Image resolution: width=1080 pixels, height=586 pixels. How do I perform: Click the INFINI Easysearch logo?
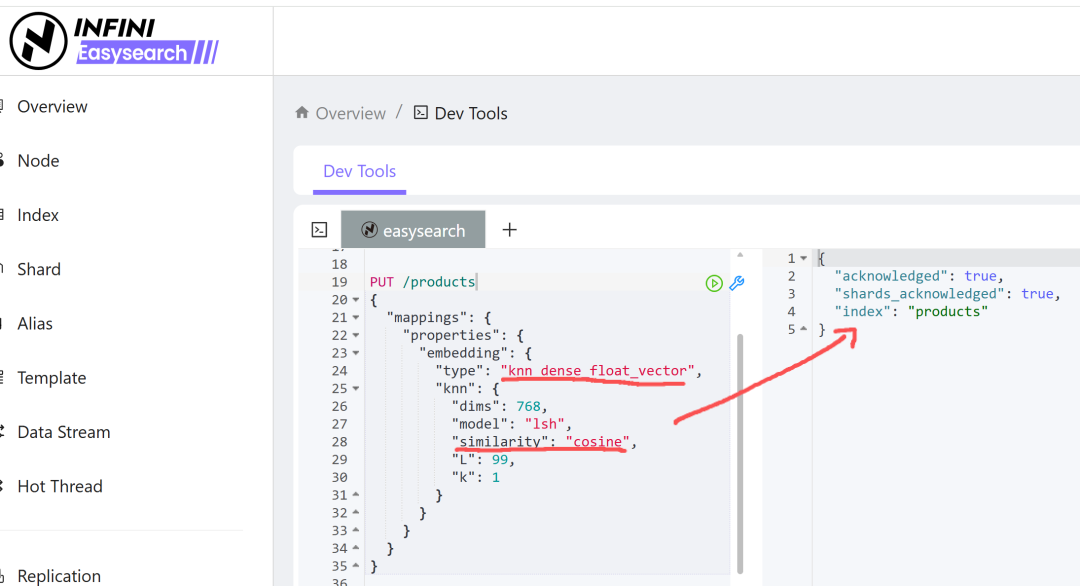114,41
